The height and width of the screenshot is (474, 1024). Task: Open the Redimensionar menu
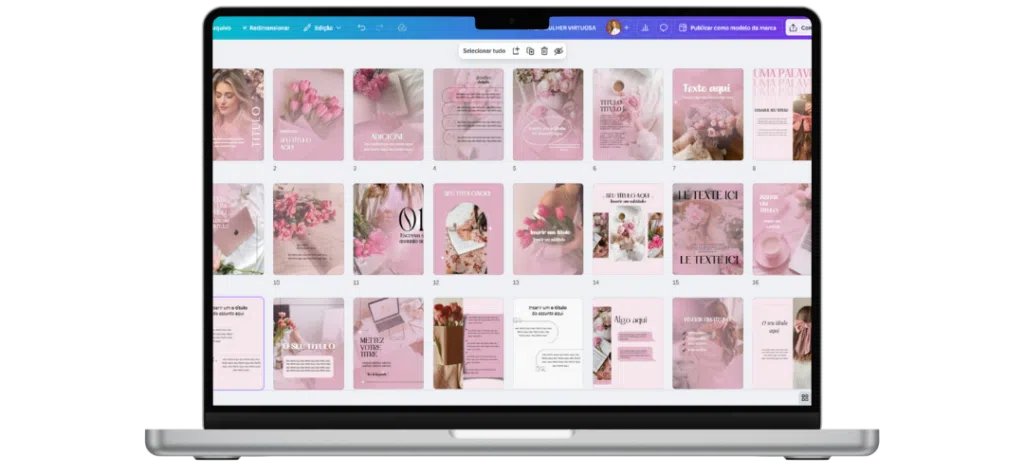pyautogui.click(x=266, y=28)
